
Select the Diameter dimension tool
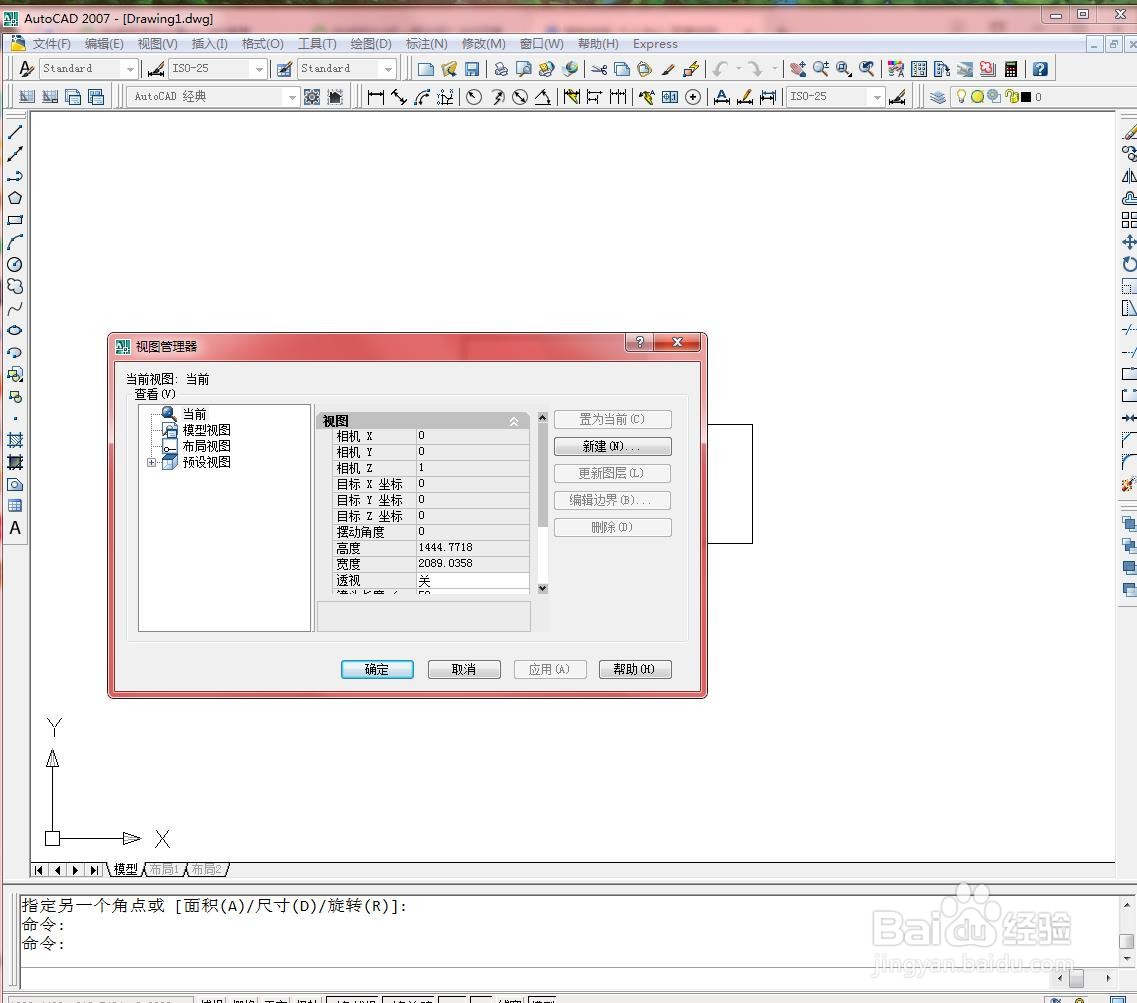point(520,96)
